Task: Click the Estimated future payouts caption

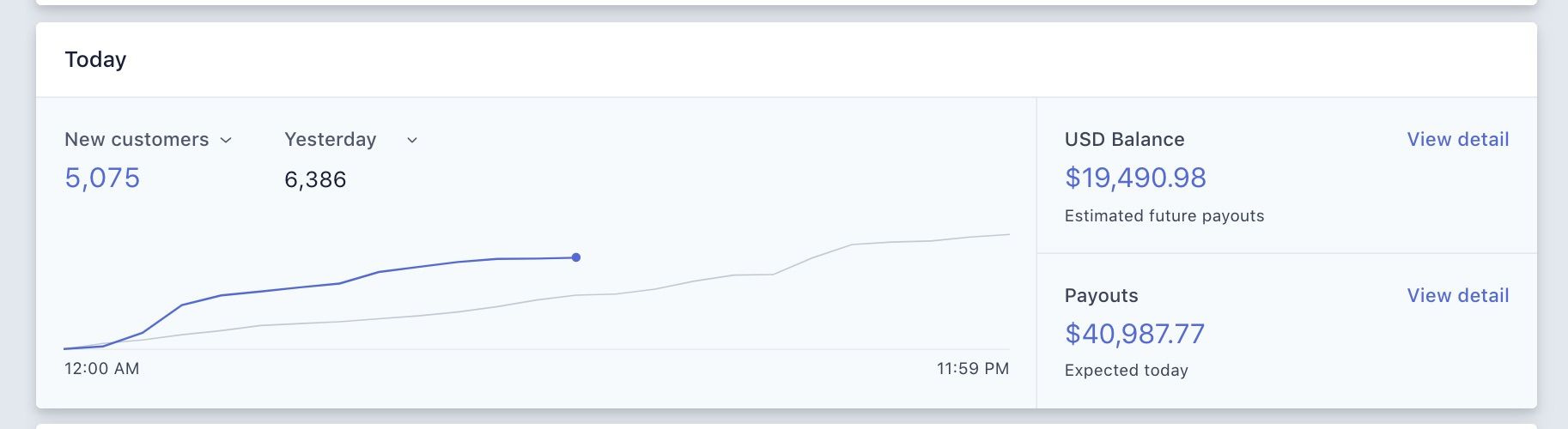Action: pyautogui.click(x=1164, y=215)
